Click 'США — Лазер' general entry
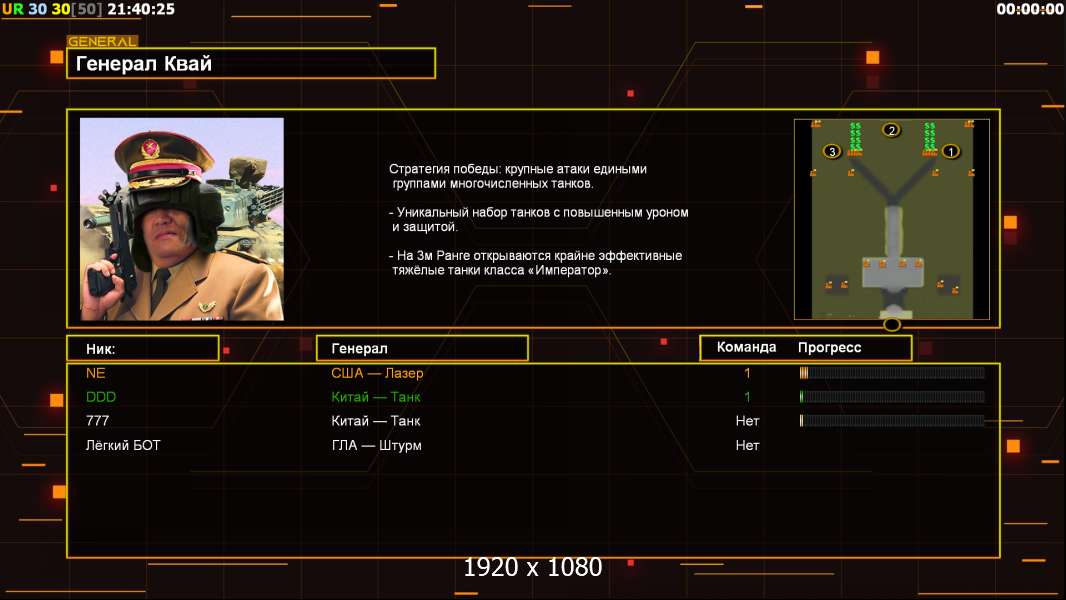 tap(377, 373)
